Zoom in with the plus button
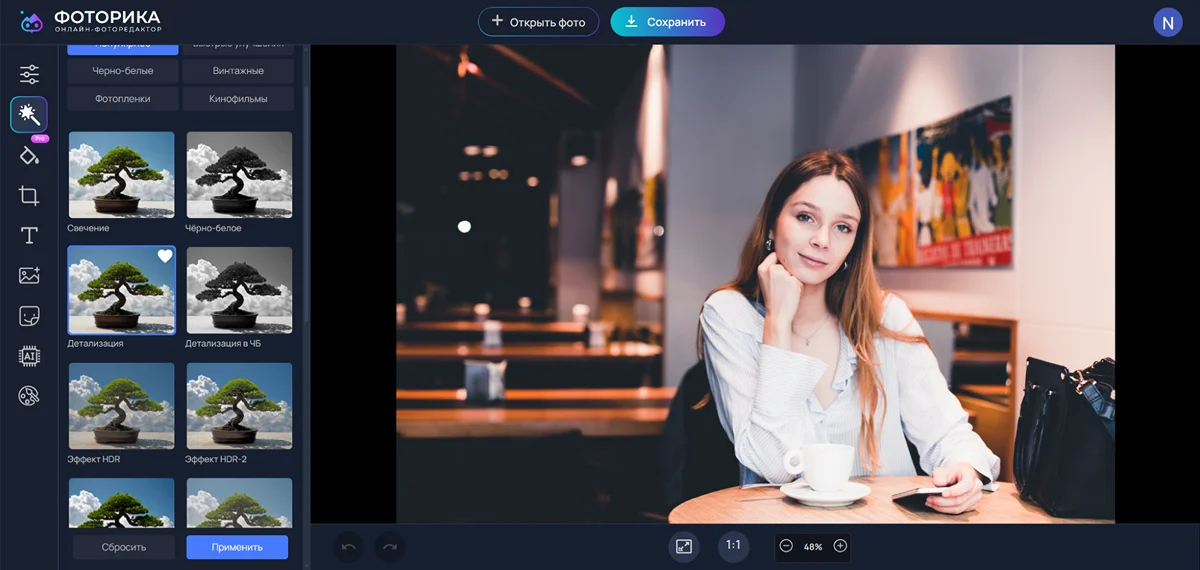The image size is (1200, 570). click(x=840, y=546)
